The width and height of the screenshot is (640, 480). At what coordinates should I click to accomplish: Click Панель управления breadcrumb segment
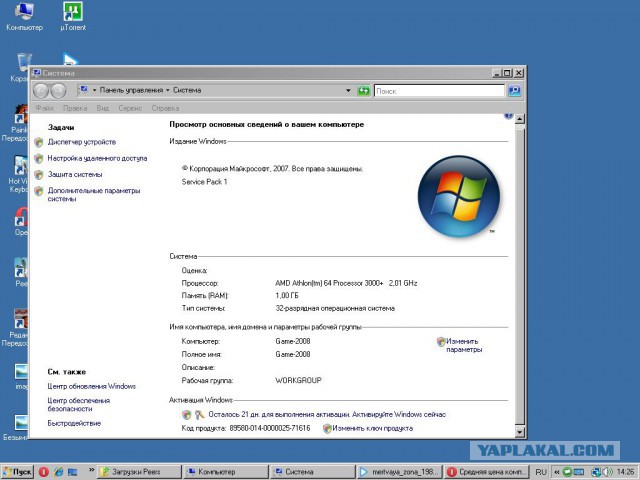(x=131, y=90)
